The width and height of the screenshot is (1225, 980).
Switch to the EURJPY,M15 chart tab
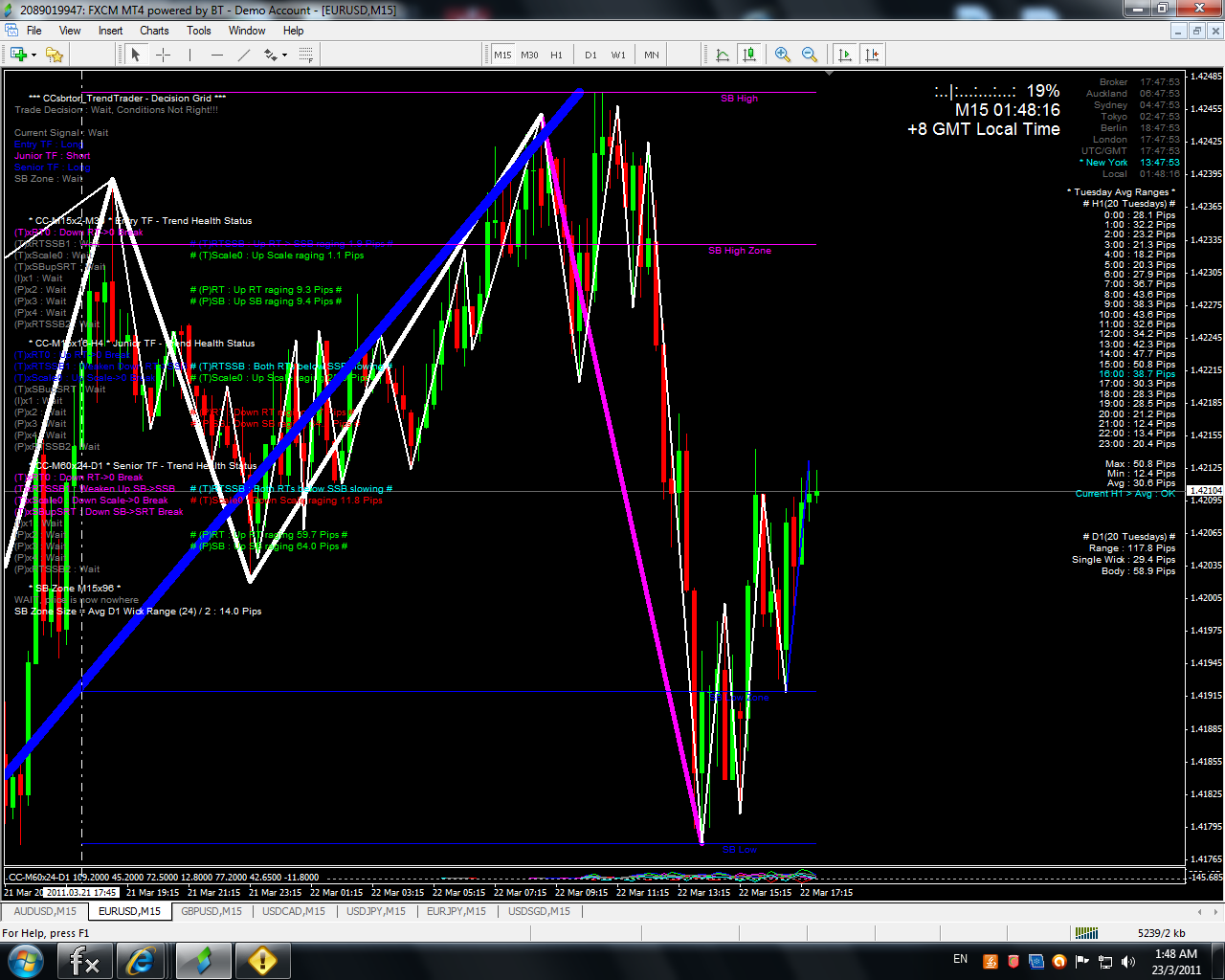[x=457, y=911]
